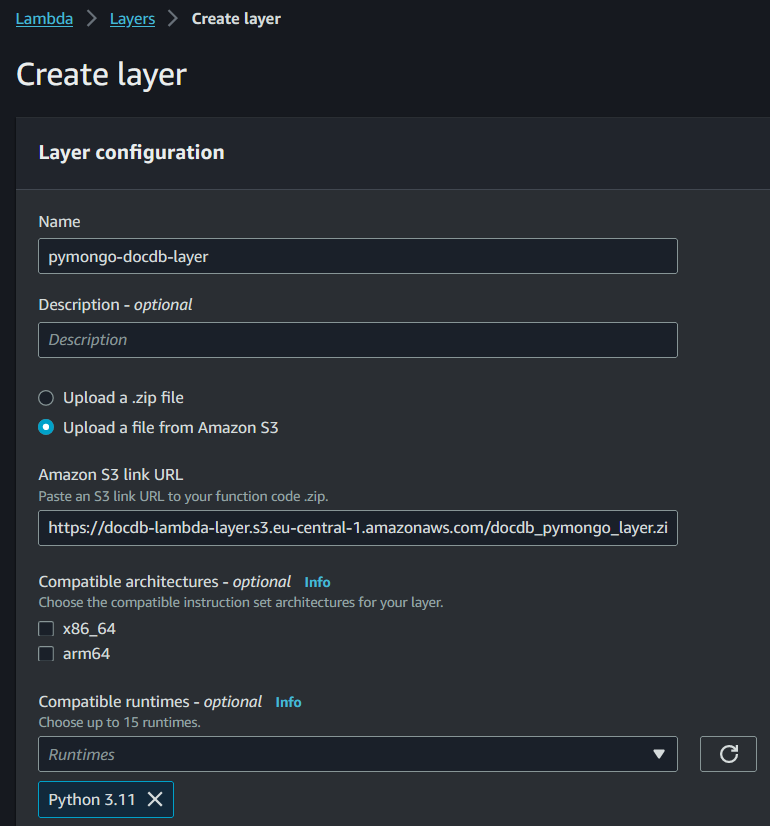Click the Amazon S3 link URL field
This screenshot has width=770, height=826.
(358, 528)
